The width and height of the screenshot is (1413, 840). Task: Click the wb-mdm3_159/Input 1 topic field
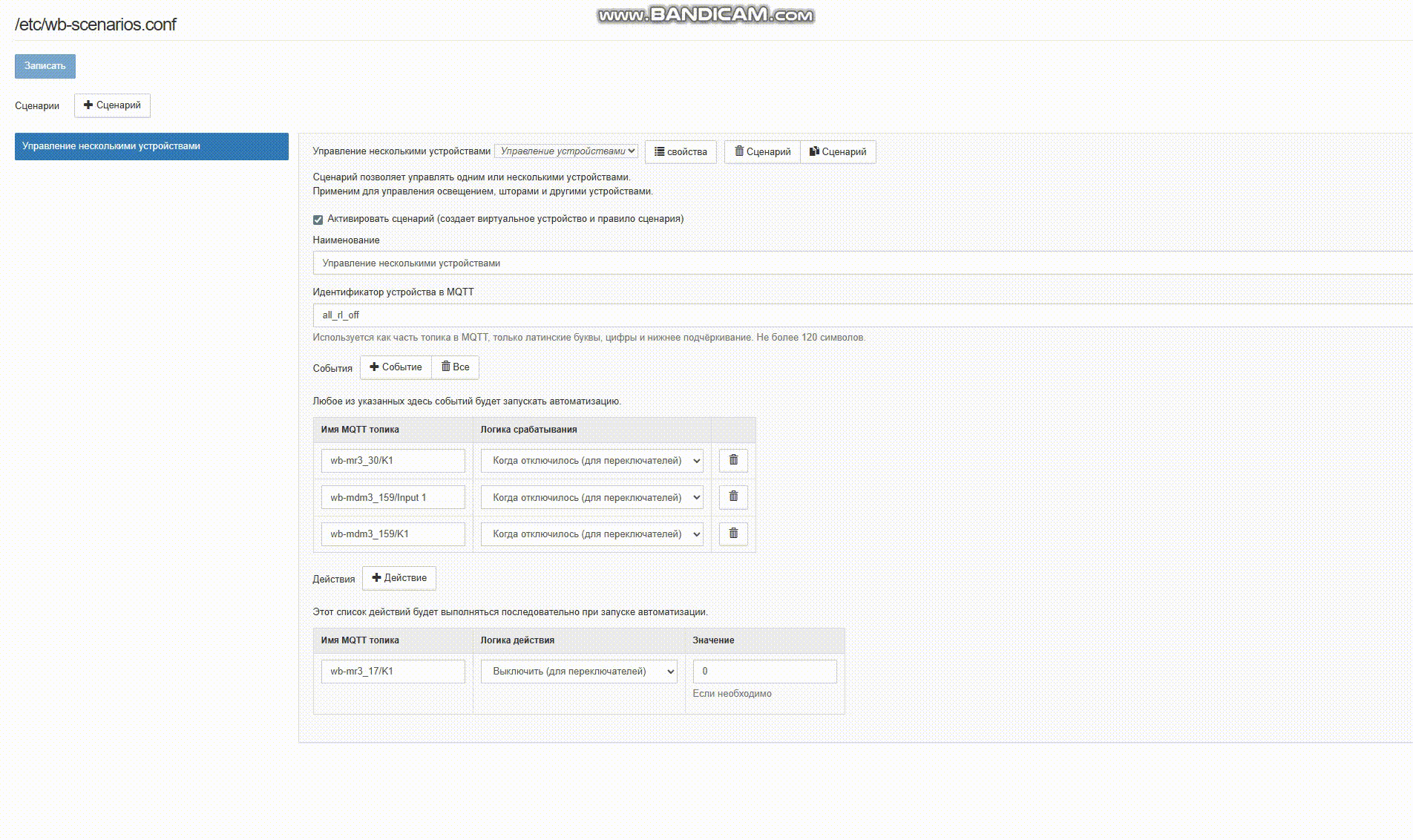pos(393,497)
